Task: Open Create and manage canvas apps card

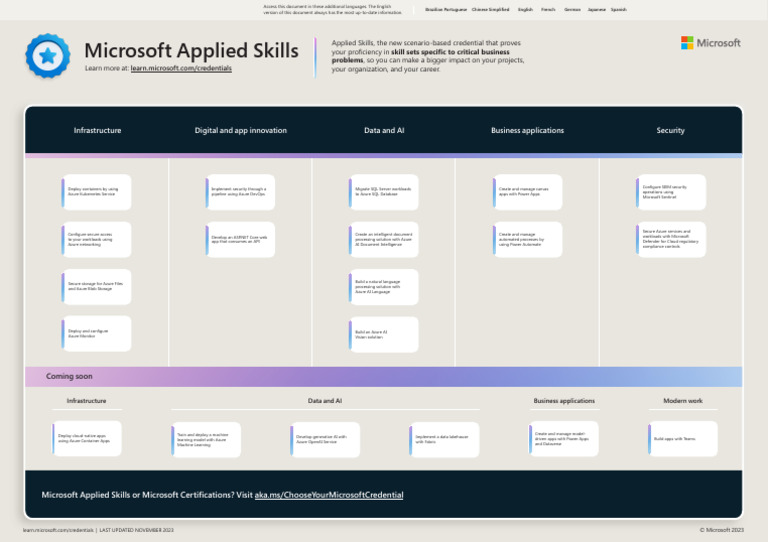Action: tap(528, 192)
